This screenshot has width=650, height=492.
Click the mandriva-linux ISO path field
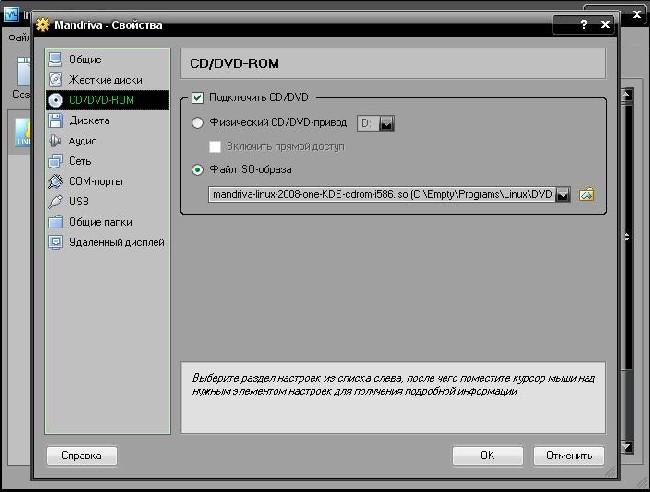382,194
